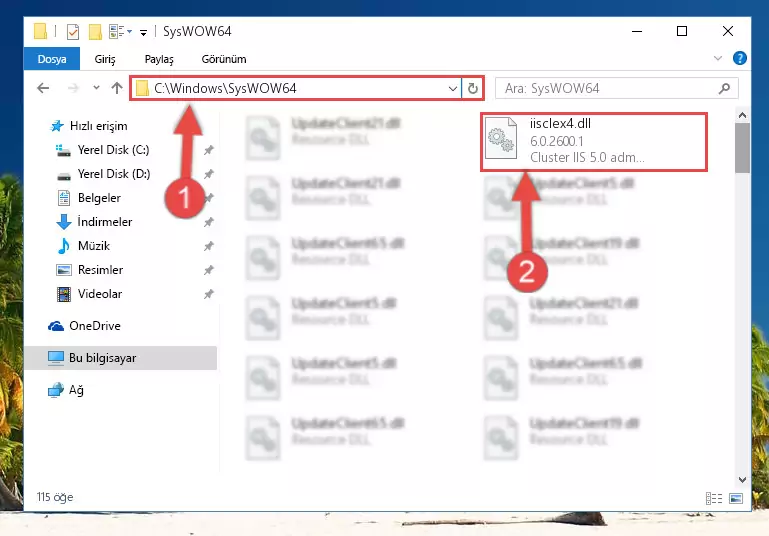Screen dimensions: 769x536
Task: Click the title bar folder icon
Action: pyautogui.click(x=41, y=31)
